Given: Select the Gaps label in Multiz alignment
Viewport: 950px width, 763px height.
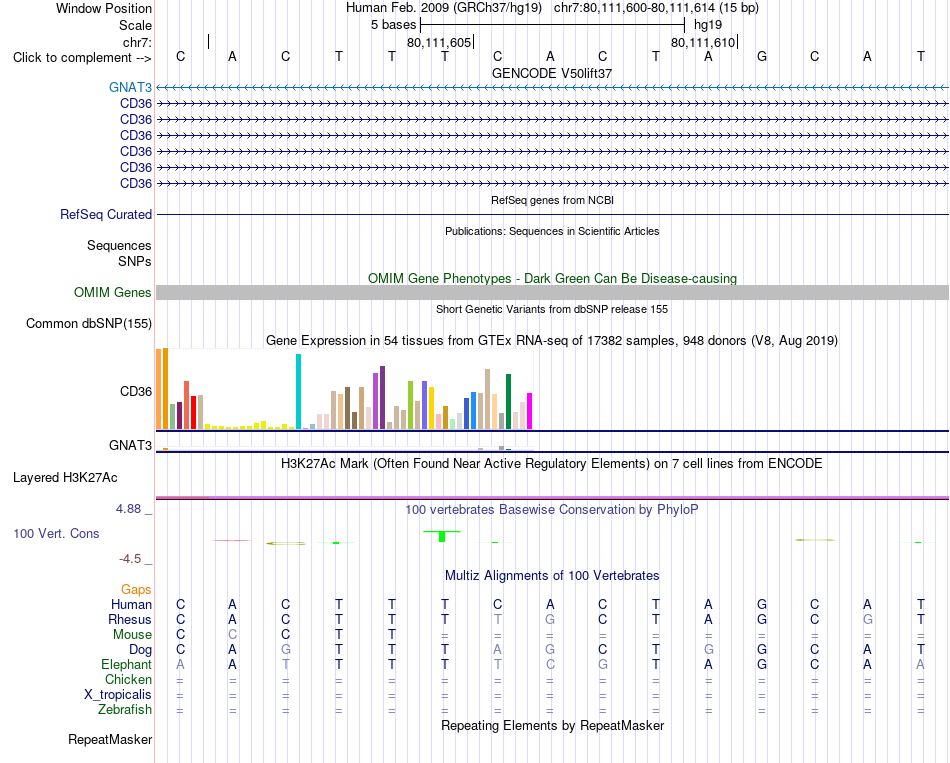Looking at the screenshot, I should coord(136,589).
